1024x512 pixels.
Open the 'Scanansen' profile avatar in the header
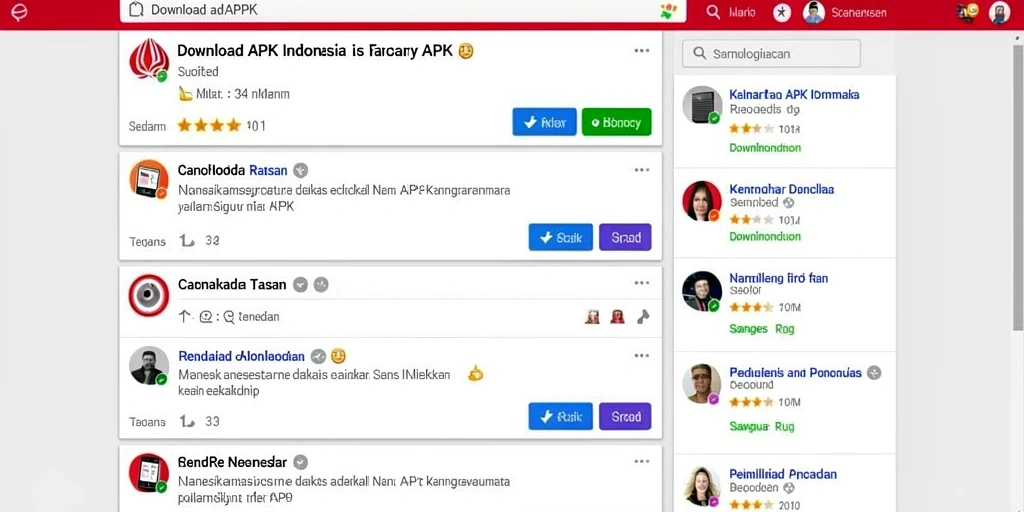[814, 12]
